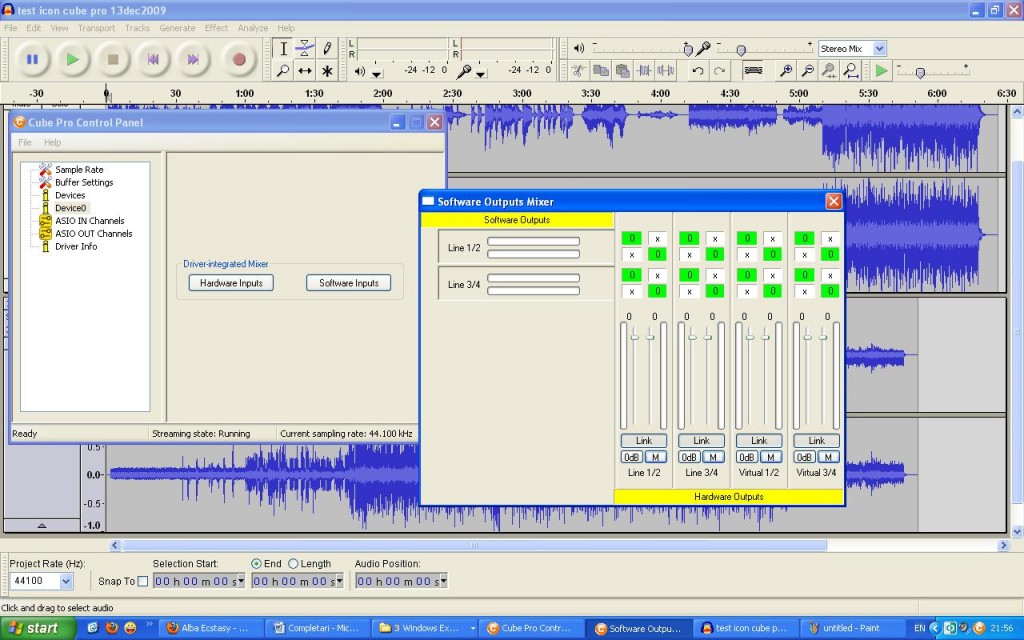Open the input meter microphone dropdown arrow
This screenshot has width=1024, height=640.
click(481, 73)
